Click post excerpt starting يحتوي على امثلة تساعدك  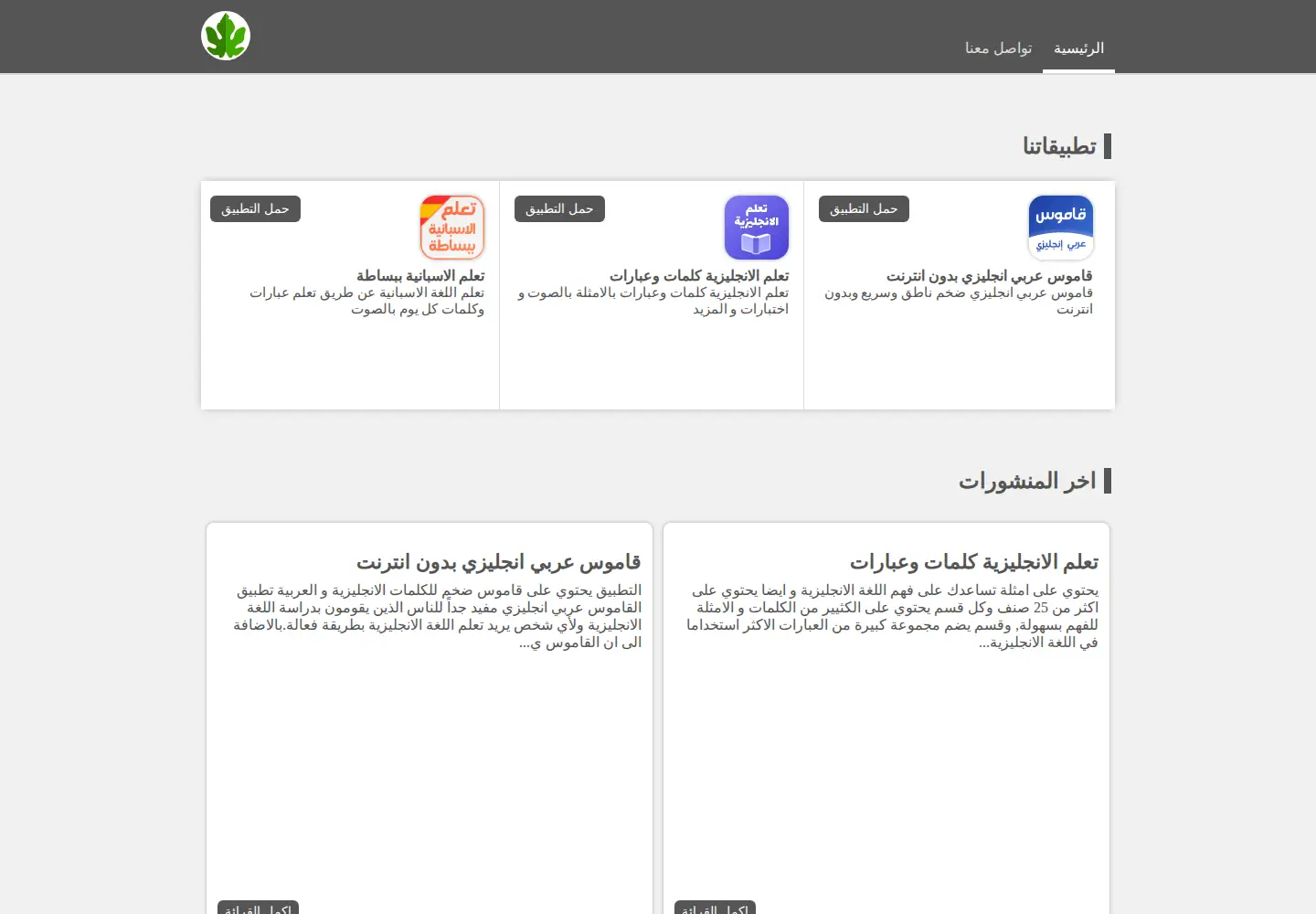[892, 616]
